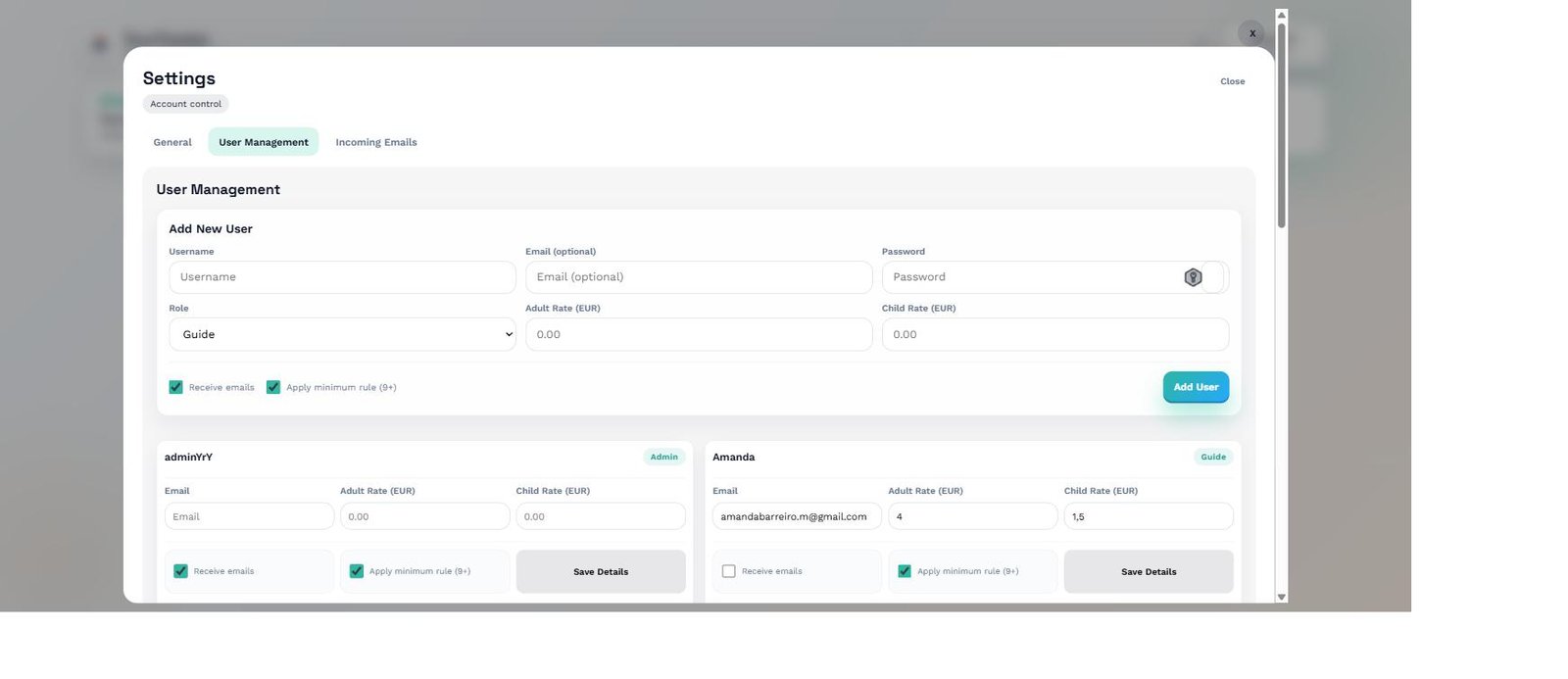
Task: Enable Receive emails for Amanda
Action: coord(728,571)
